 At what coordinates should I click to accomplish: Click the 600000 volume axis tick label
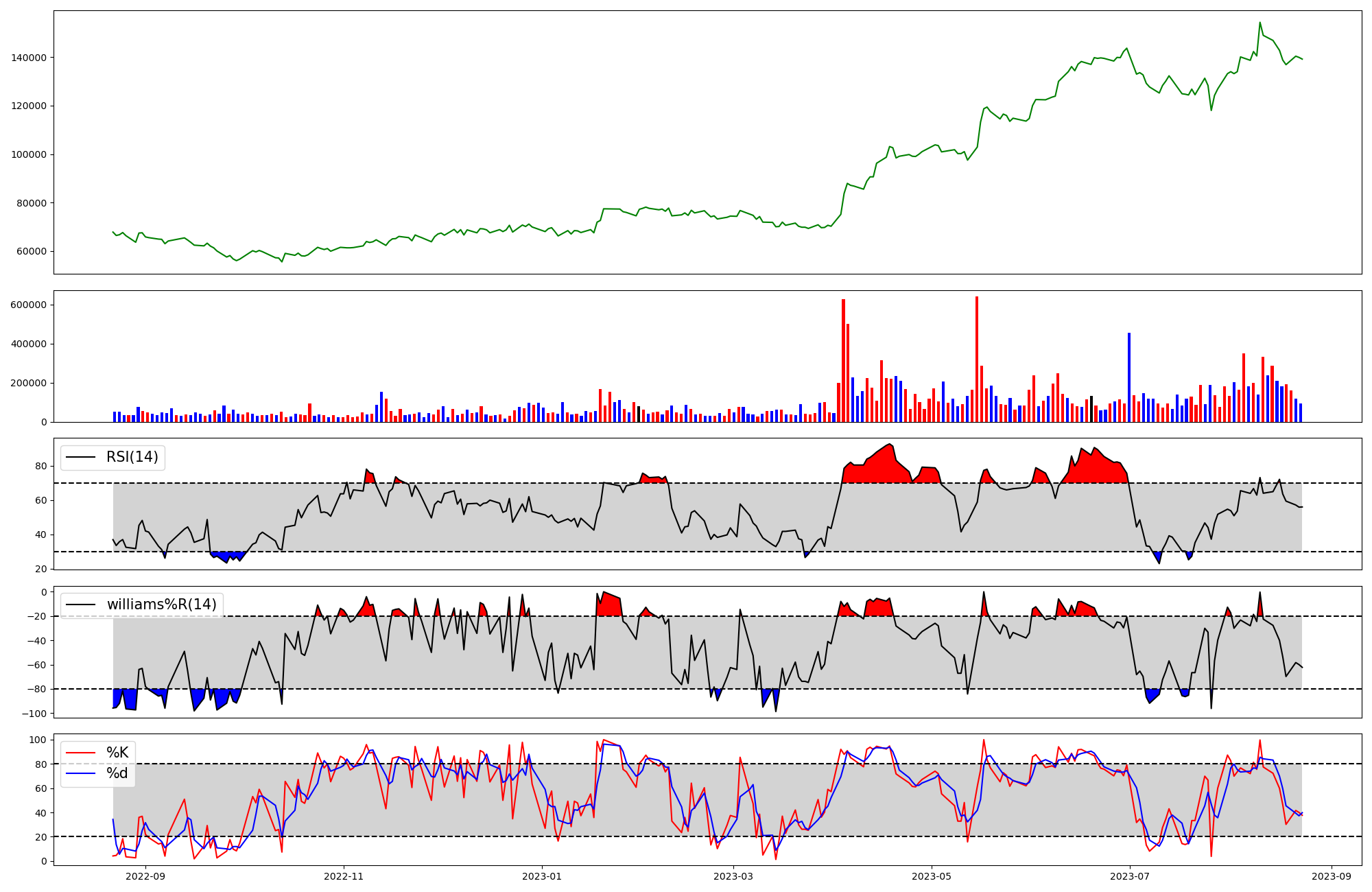click(29, 305)
